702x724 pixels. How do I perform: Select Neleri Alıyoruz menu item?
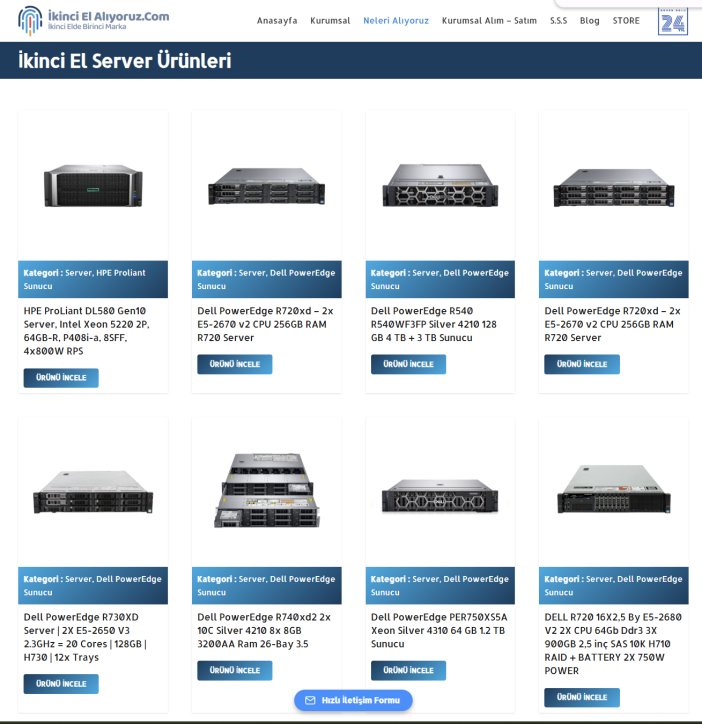coord(396,21)
